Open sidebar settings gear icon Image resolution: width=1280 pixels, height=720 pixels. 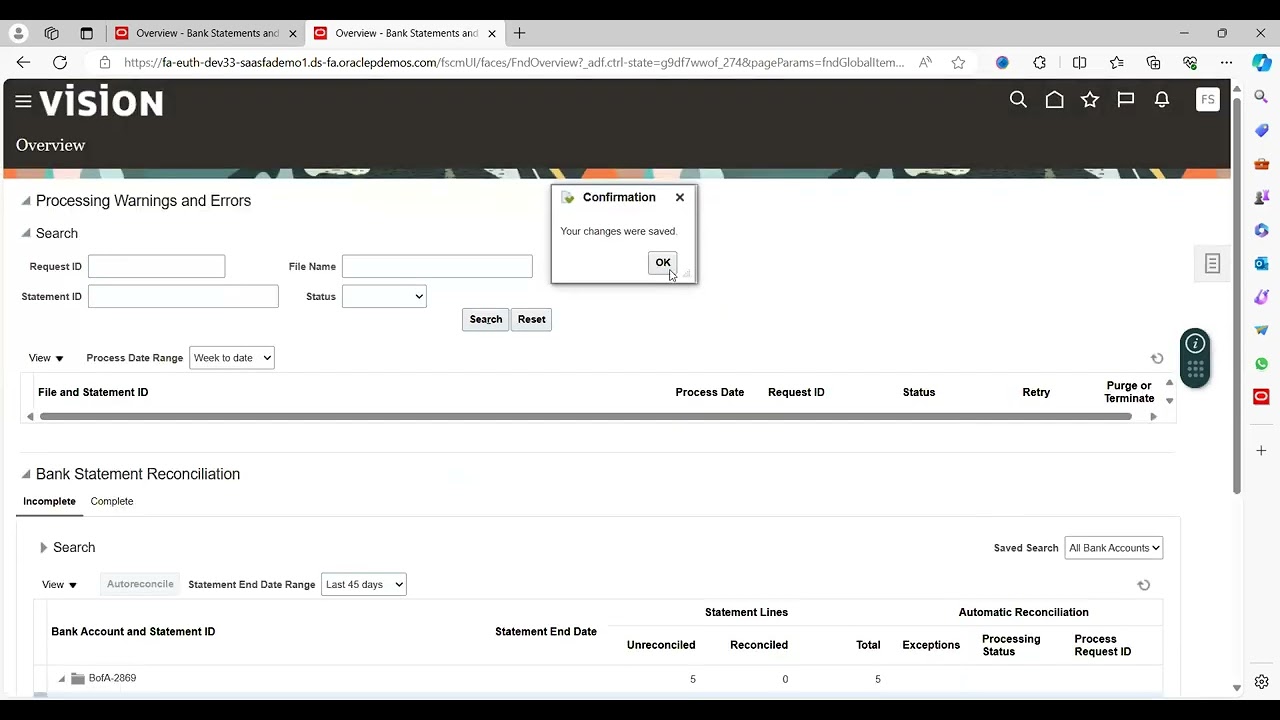coord(1261,682)
